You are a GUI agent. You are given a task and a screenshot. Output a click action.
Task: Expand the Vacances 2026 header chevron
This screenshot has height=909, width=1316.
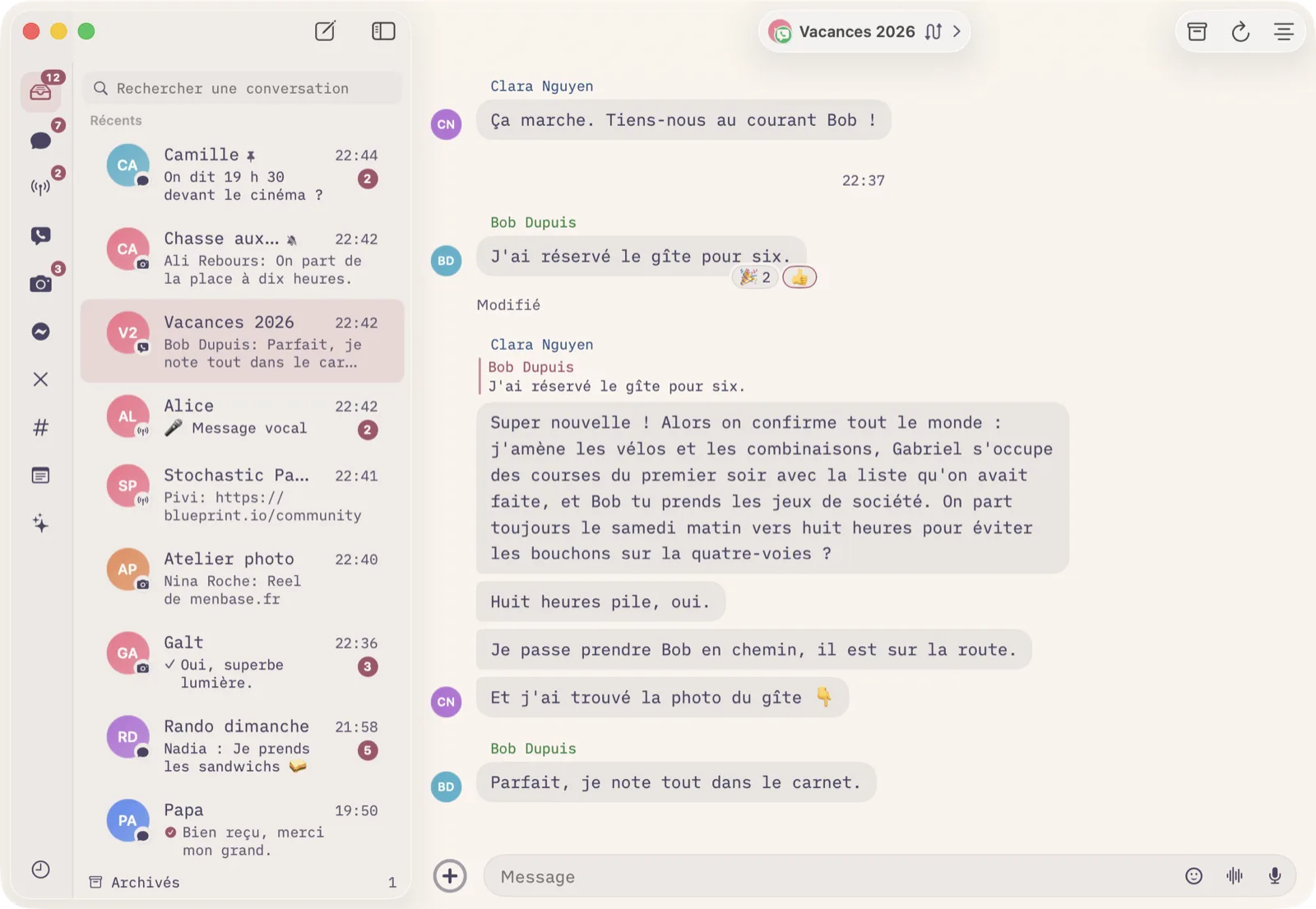tap(957, 31)
